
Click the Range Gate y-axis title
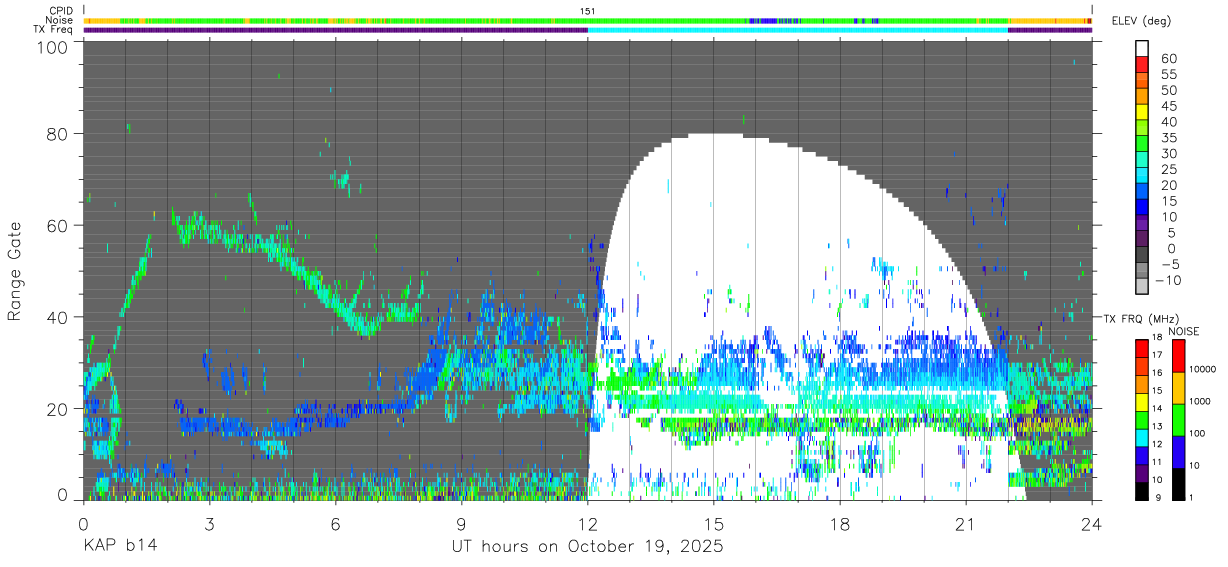pos(15,272)
